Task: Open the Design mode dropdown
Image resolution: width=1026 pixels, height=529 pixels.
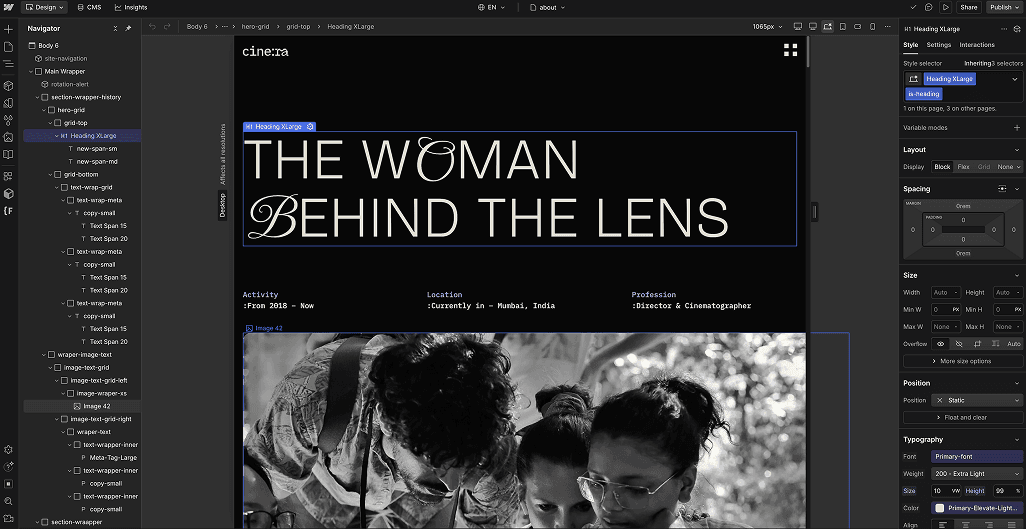Action: point(44,7)
